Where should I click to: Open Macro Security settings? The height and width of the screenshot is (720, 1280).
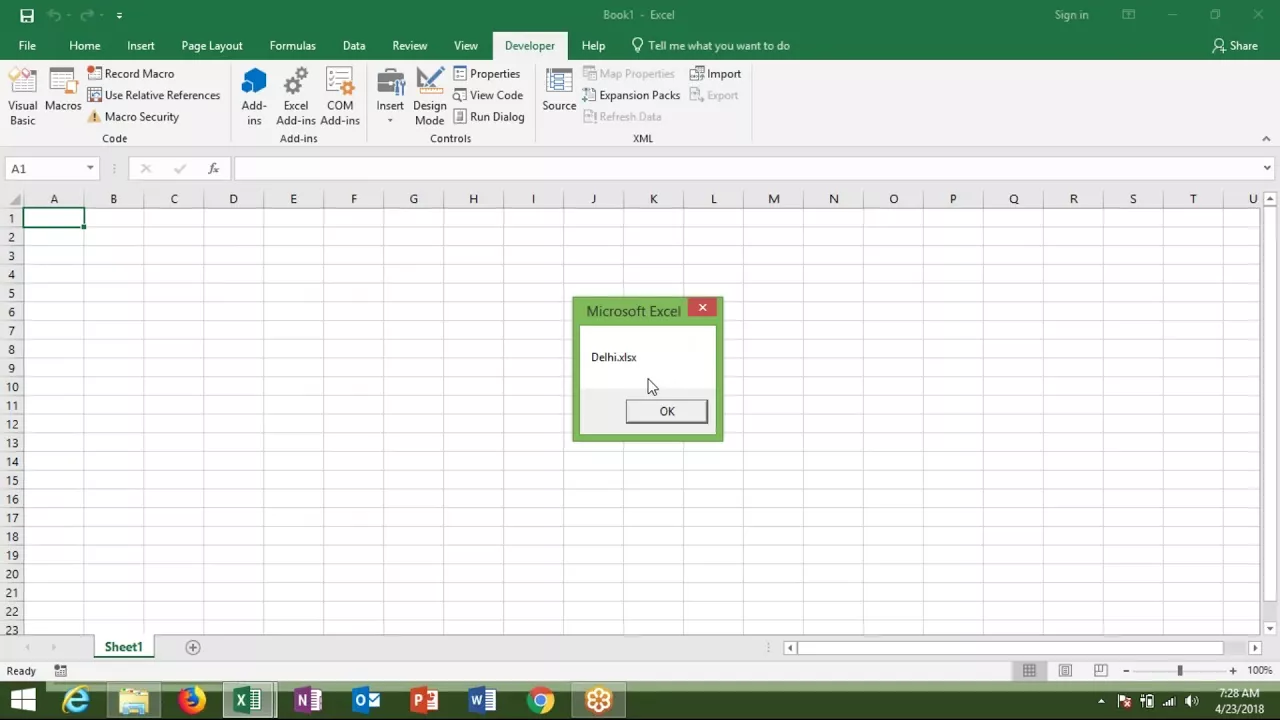[x=133, y=117]
